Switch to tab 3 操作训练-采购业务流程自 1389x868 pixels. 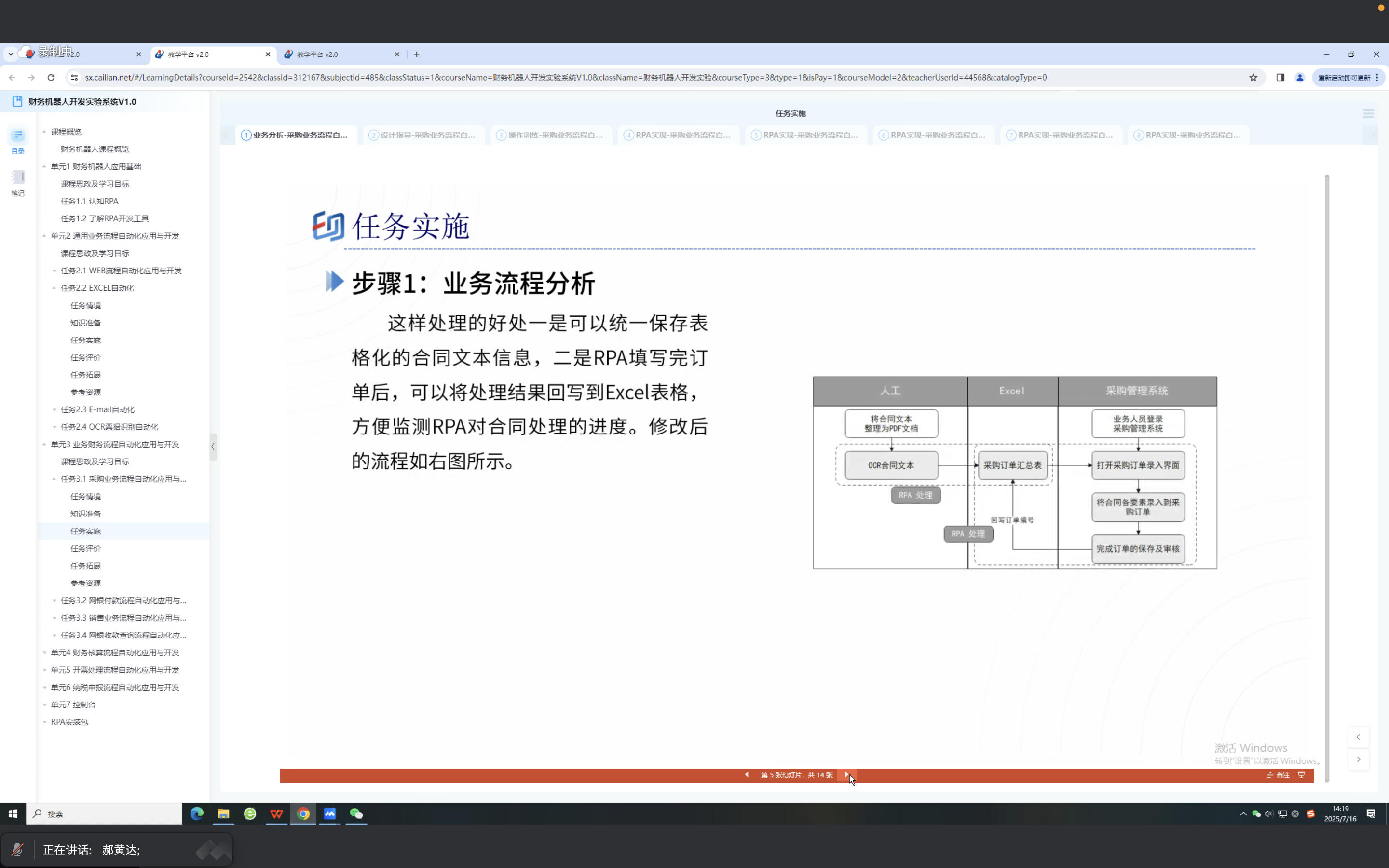550,135
